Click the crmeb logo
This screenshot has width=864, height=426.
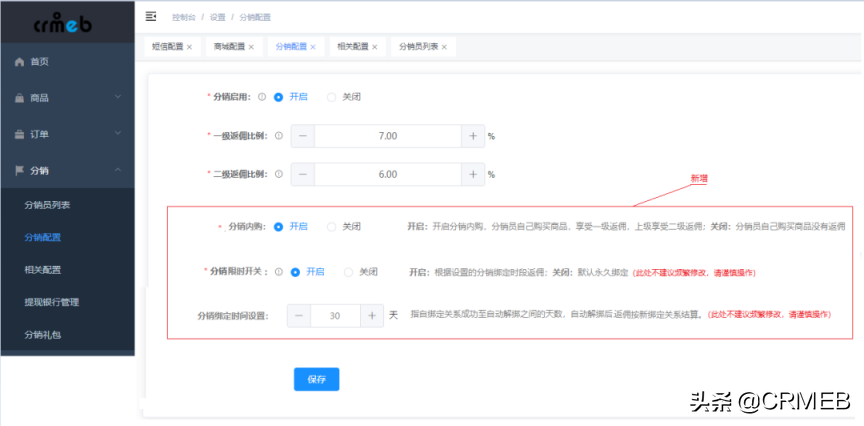[x=62, y=23]
